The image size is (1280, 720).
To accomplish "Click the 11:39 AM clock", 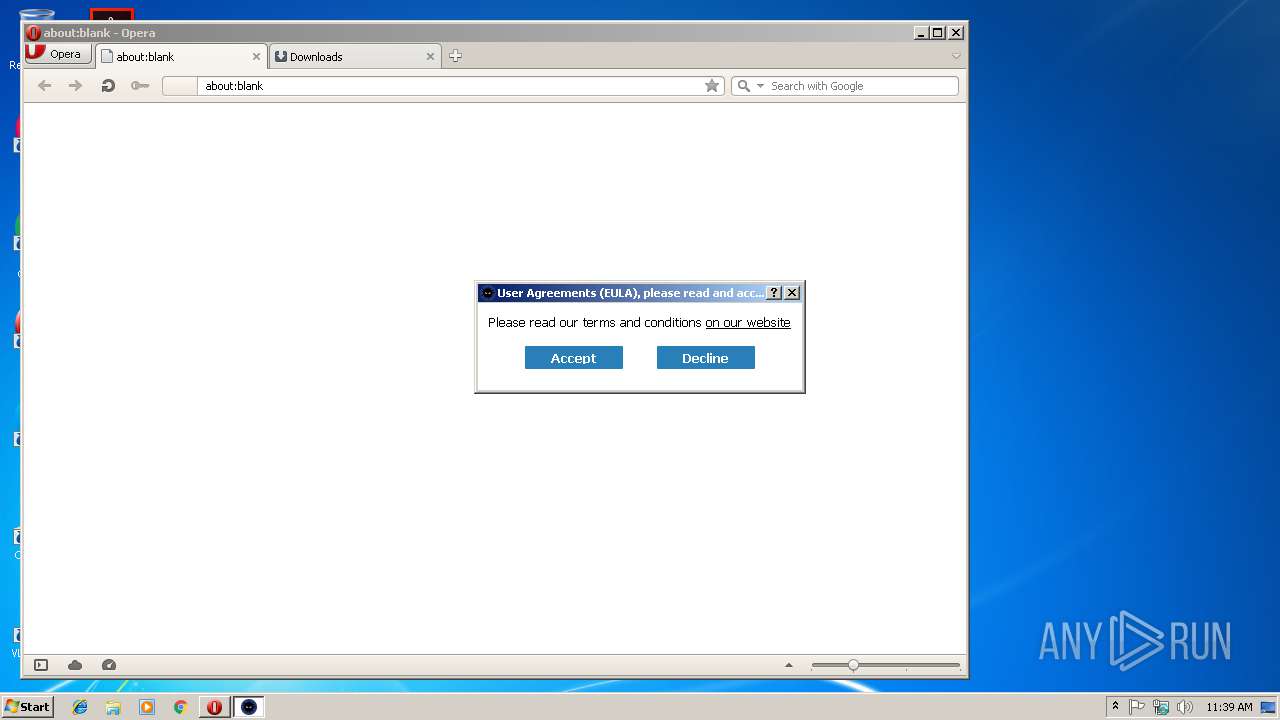I will (x=1229, y=707).
